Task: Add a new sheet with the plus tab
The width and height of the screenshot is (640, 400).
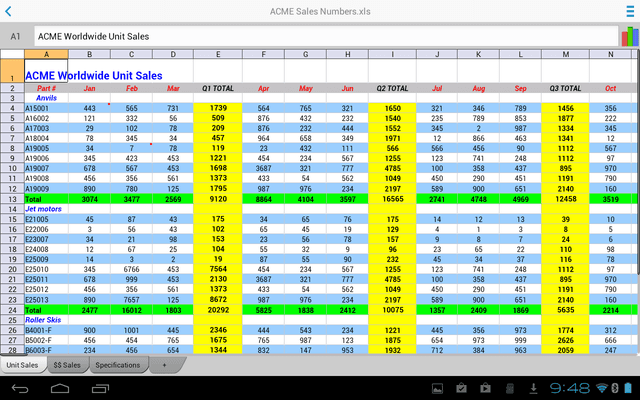Action: coord(165,365)
